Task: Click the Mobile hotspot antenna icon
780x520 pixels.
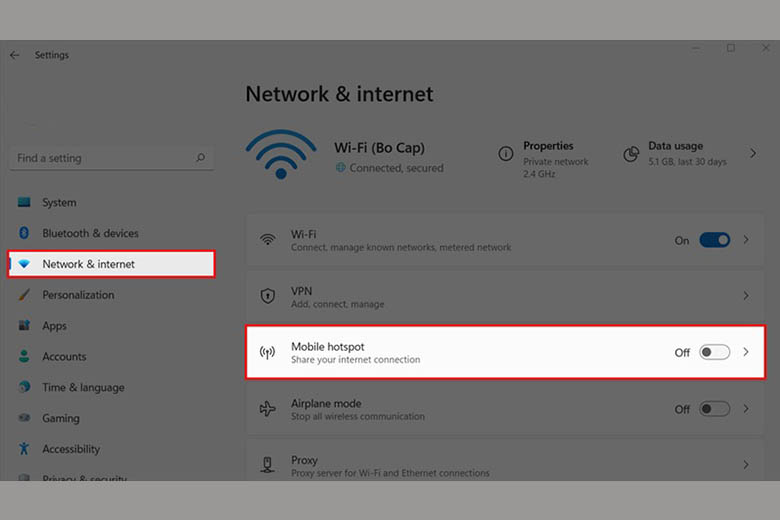Action: pos(267,352)
